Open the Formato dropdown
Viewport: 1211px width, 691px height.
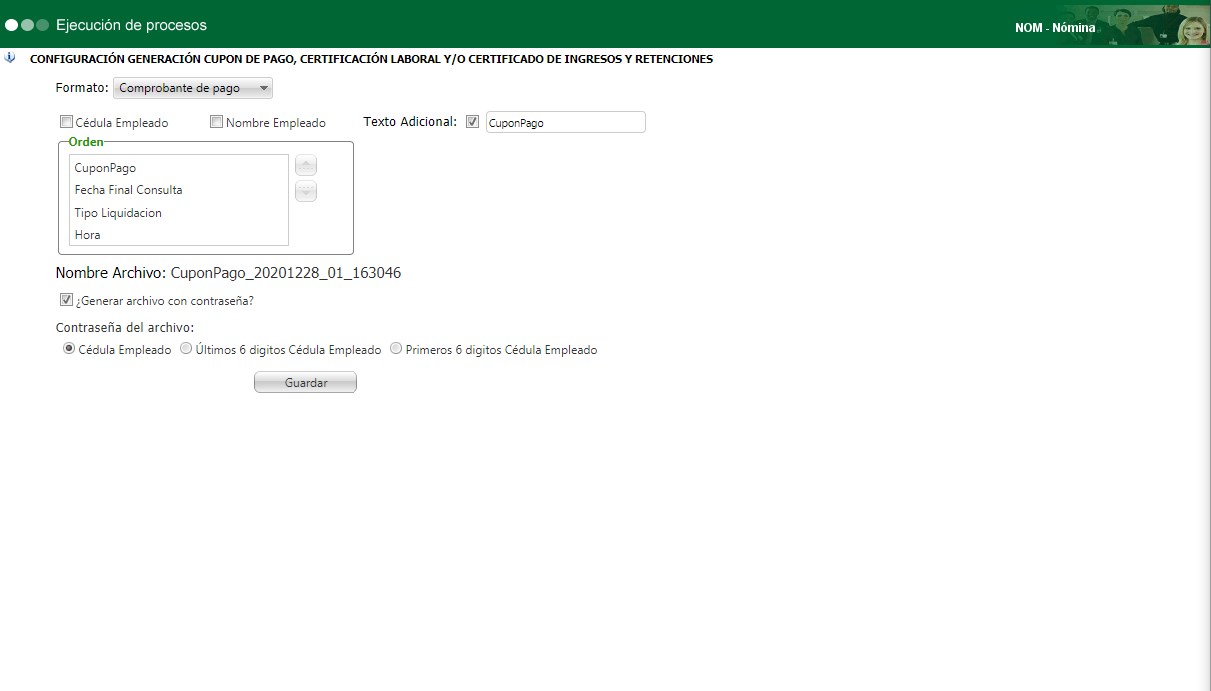pyautogui.click(x=193, y=88)
